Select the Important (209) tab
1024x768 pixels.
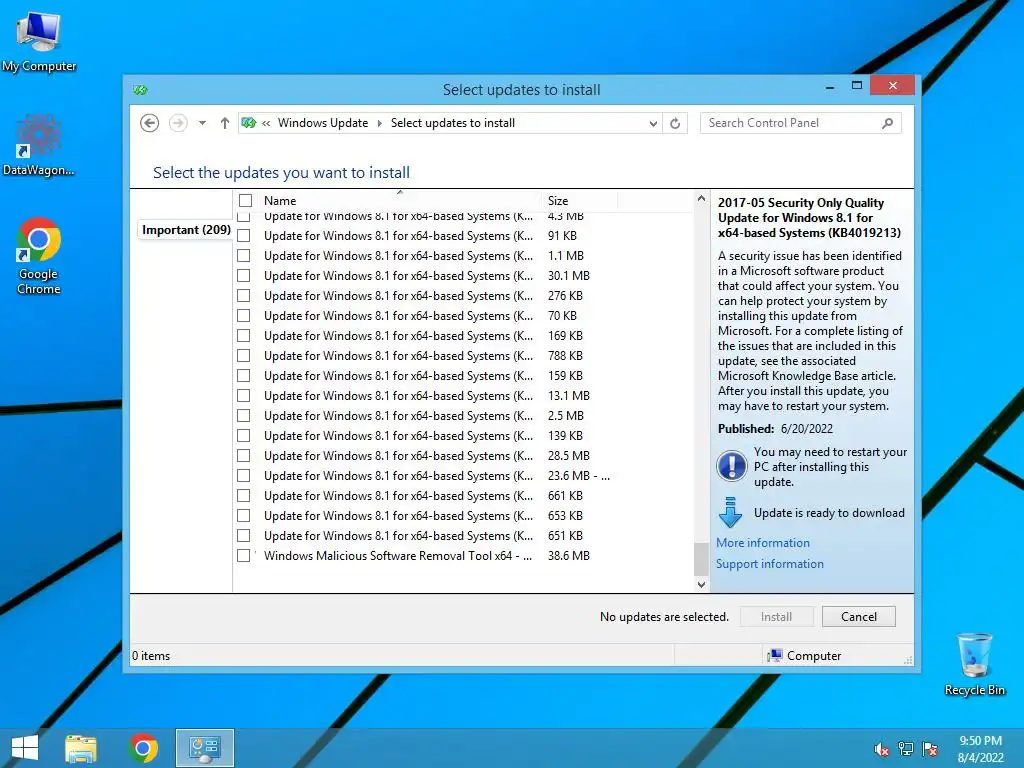point(186,230)
